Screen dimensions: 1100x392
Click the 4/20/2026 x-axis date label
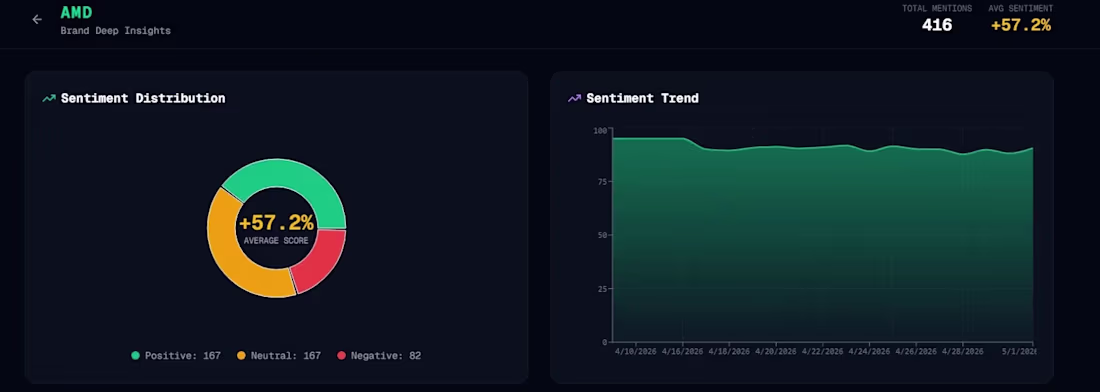[776, 351]
